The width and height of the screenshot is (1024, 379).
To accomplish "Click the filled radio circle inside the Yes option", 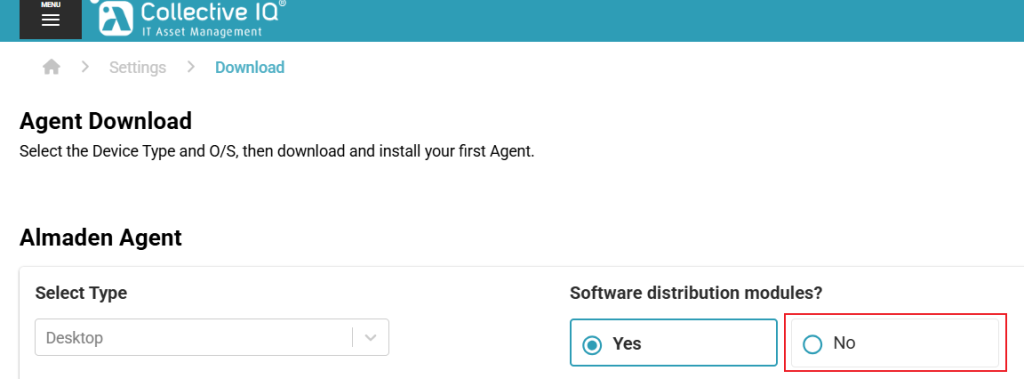I will pyautogui.click(x=592, y=344).
